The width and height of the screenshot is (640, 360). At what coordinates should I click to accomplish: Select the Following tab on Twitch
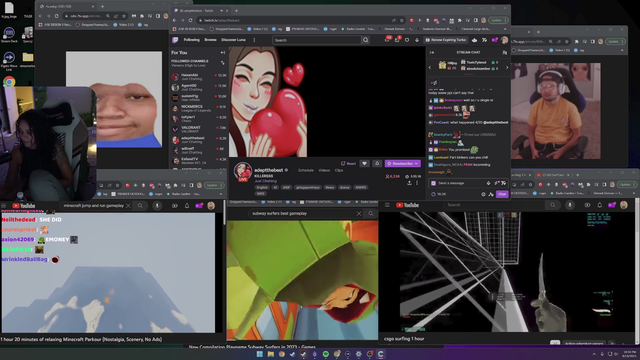[191, 40]
